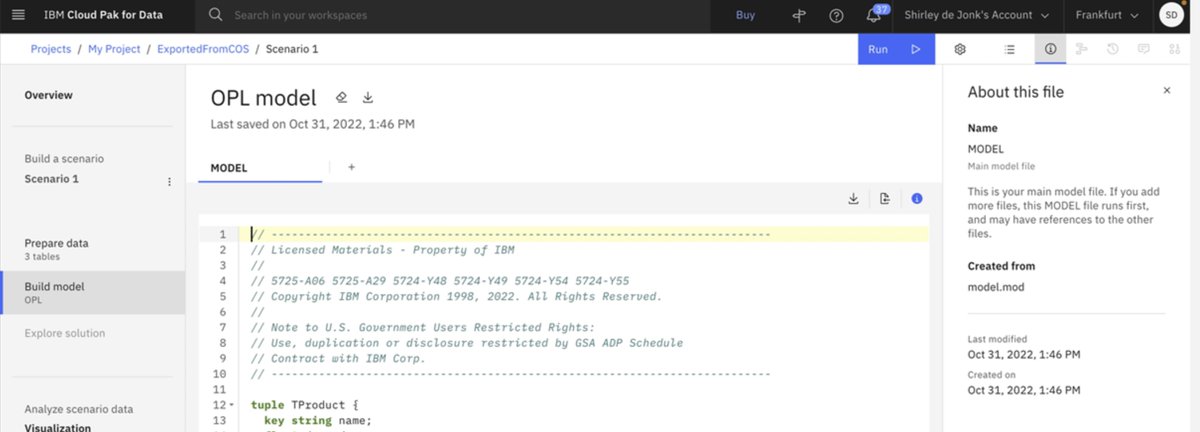
Task: Click the search magnifier icon
Action: [216, 16]
